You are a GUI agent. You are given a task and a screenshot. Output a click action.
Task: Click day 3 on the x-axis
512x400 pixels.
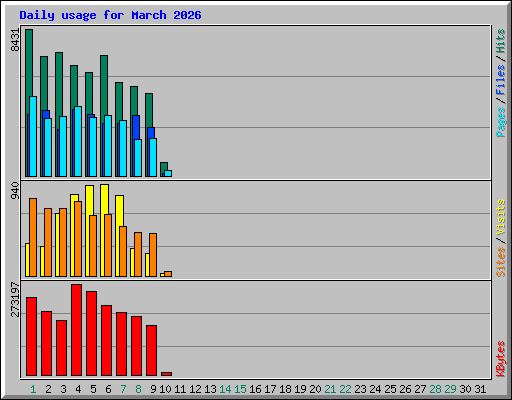pyautogui.click(x=63, y=389)
